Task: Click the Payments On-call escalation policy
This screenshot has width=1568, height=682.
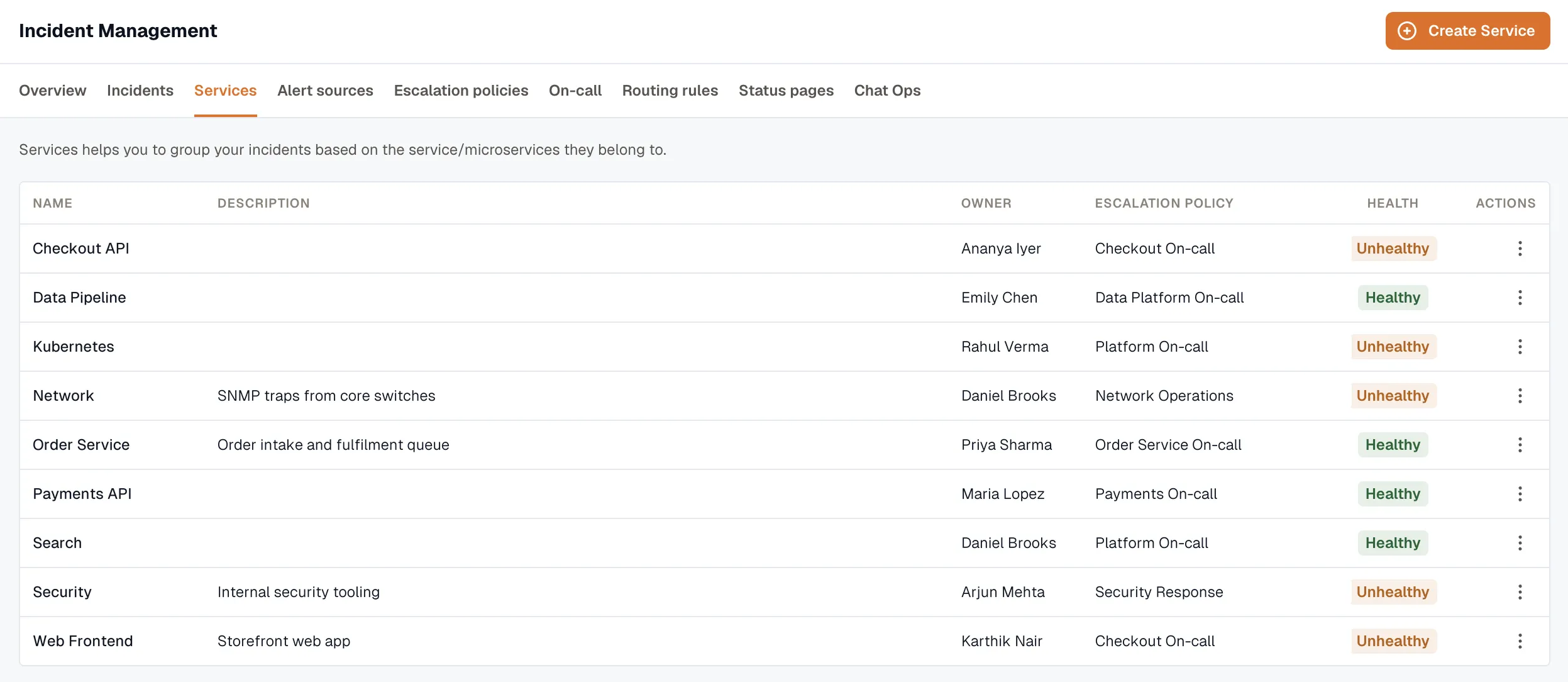Action: pos(1156,494)
